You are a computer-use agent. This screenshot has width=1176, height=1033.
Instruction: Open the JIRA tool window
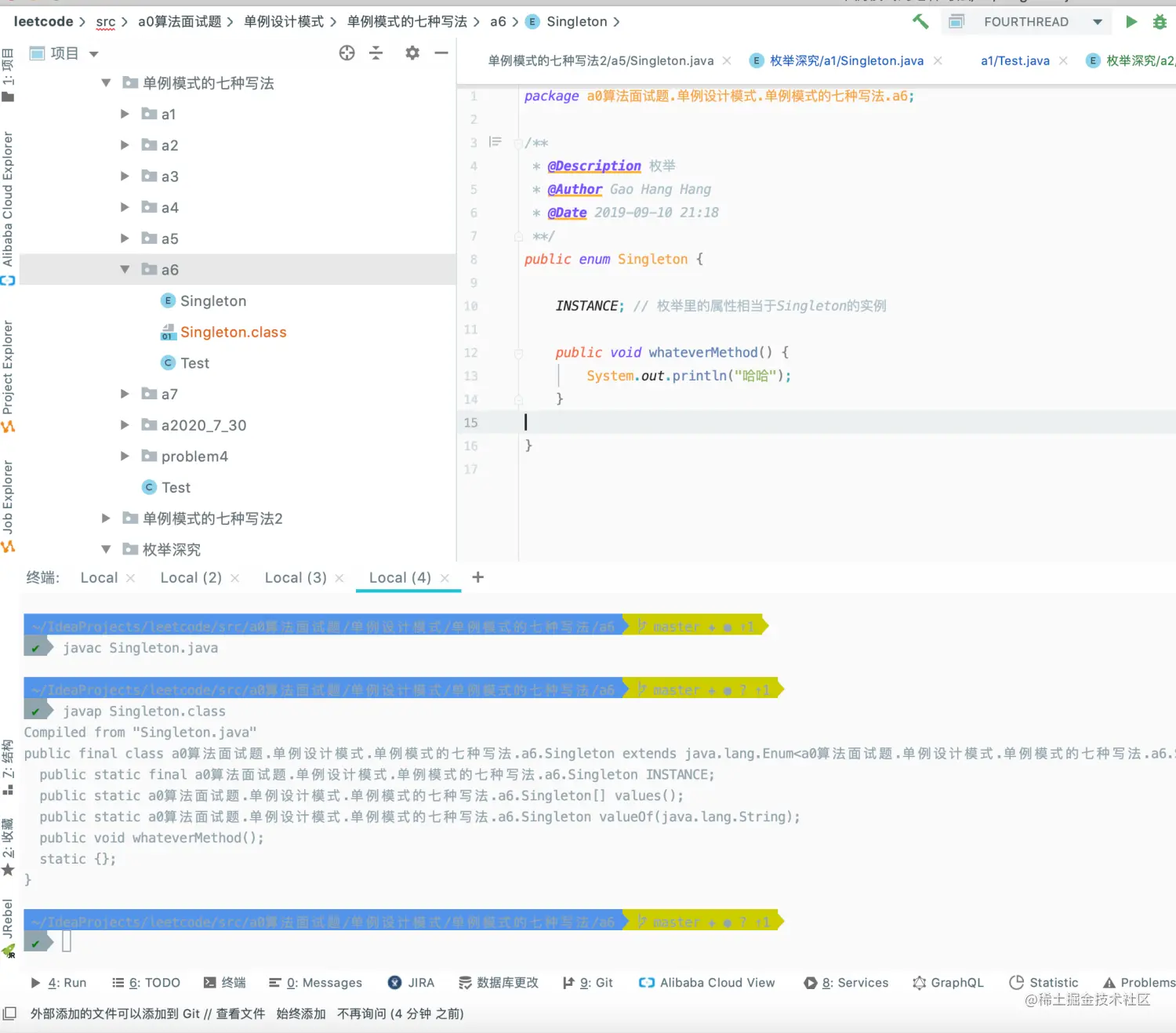pyautogui.click(x=411, y=983)
